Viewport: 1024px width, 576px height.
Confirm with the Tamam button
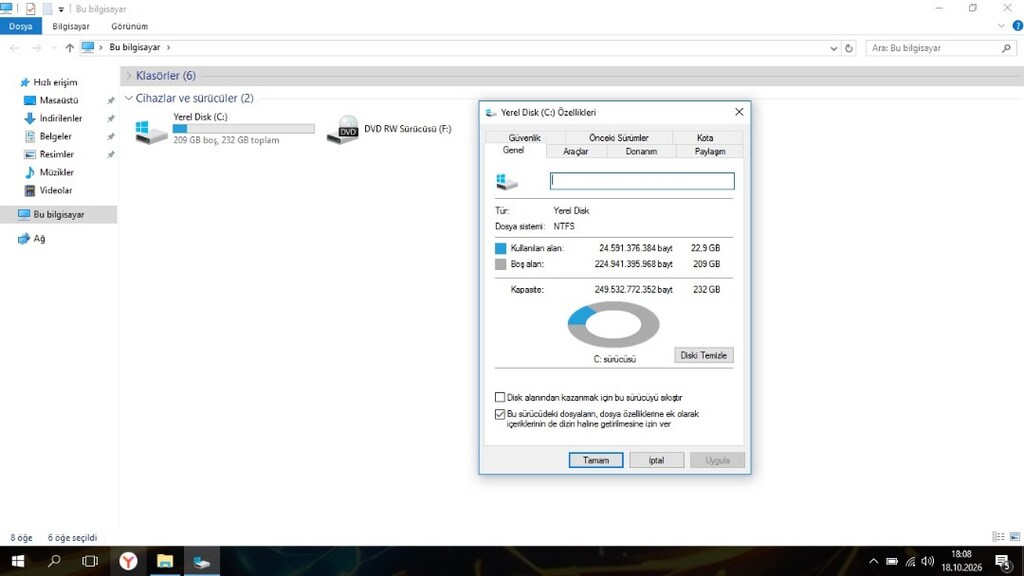(596, 460)
